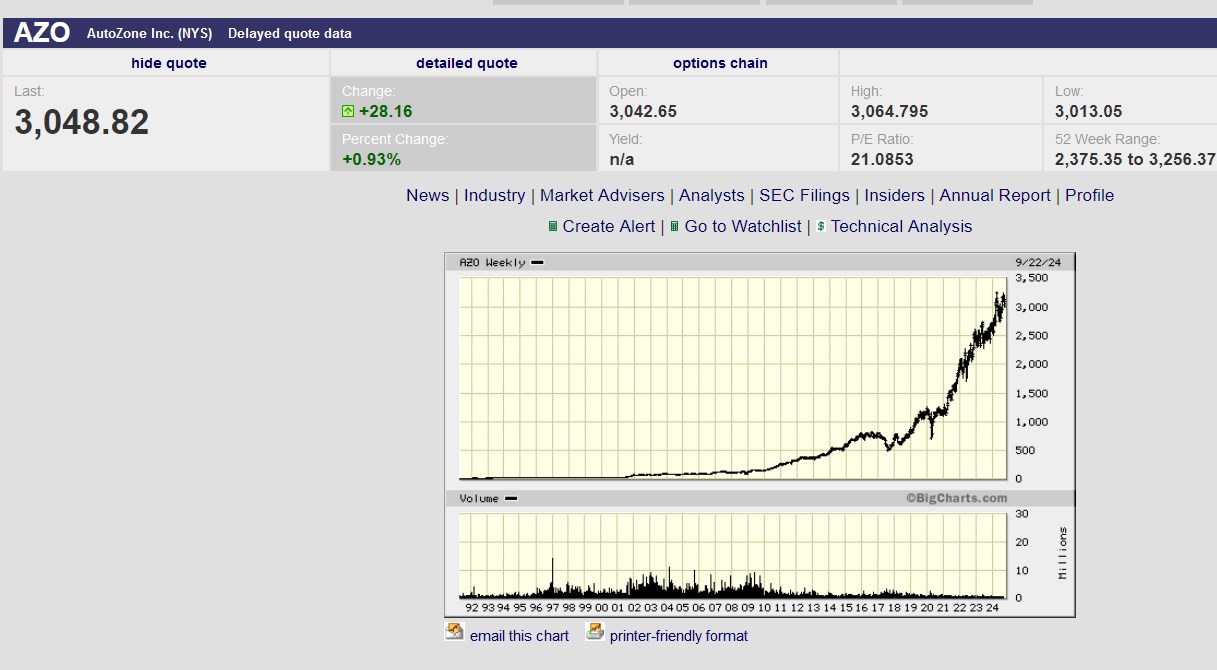
Task: Click the Create Alert link
Action: (609, 226)
